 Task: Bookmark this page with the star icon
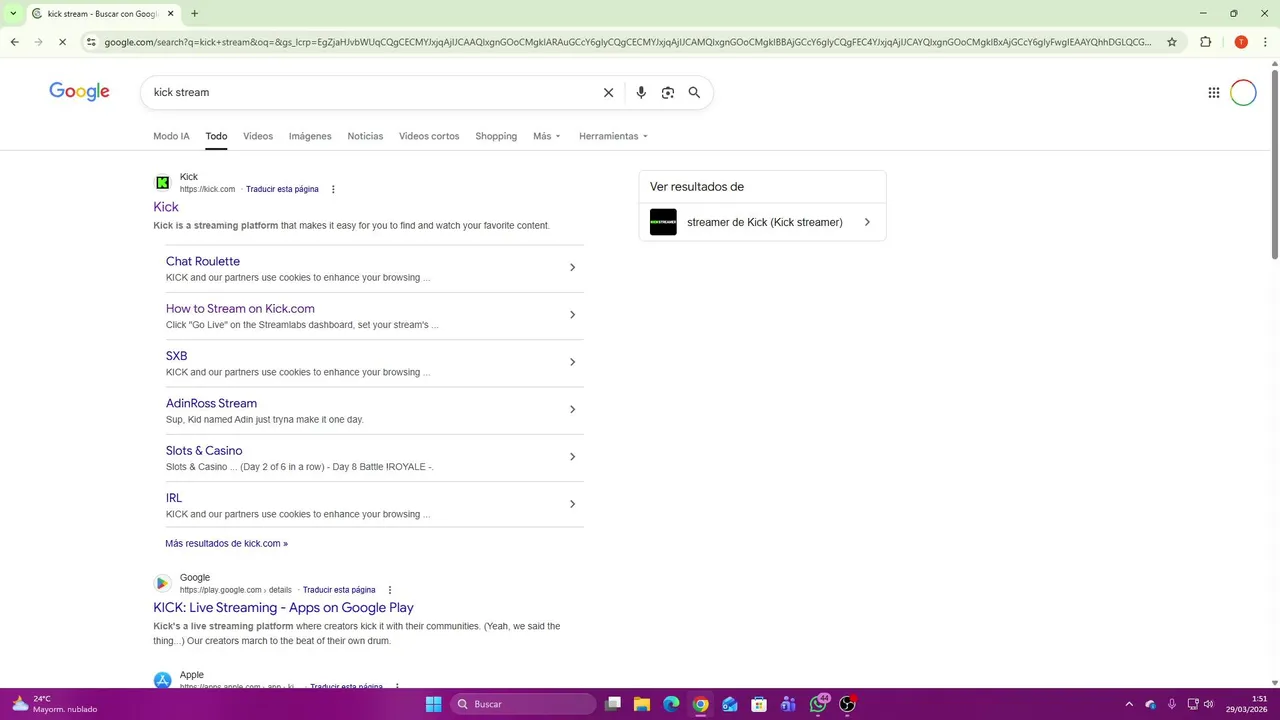[x=1172, y=42]
